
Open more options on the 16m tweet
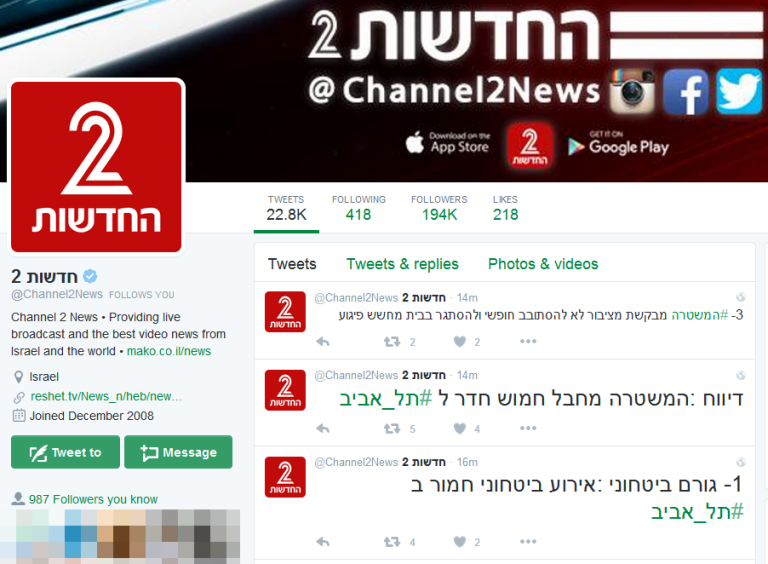(528, 541)
